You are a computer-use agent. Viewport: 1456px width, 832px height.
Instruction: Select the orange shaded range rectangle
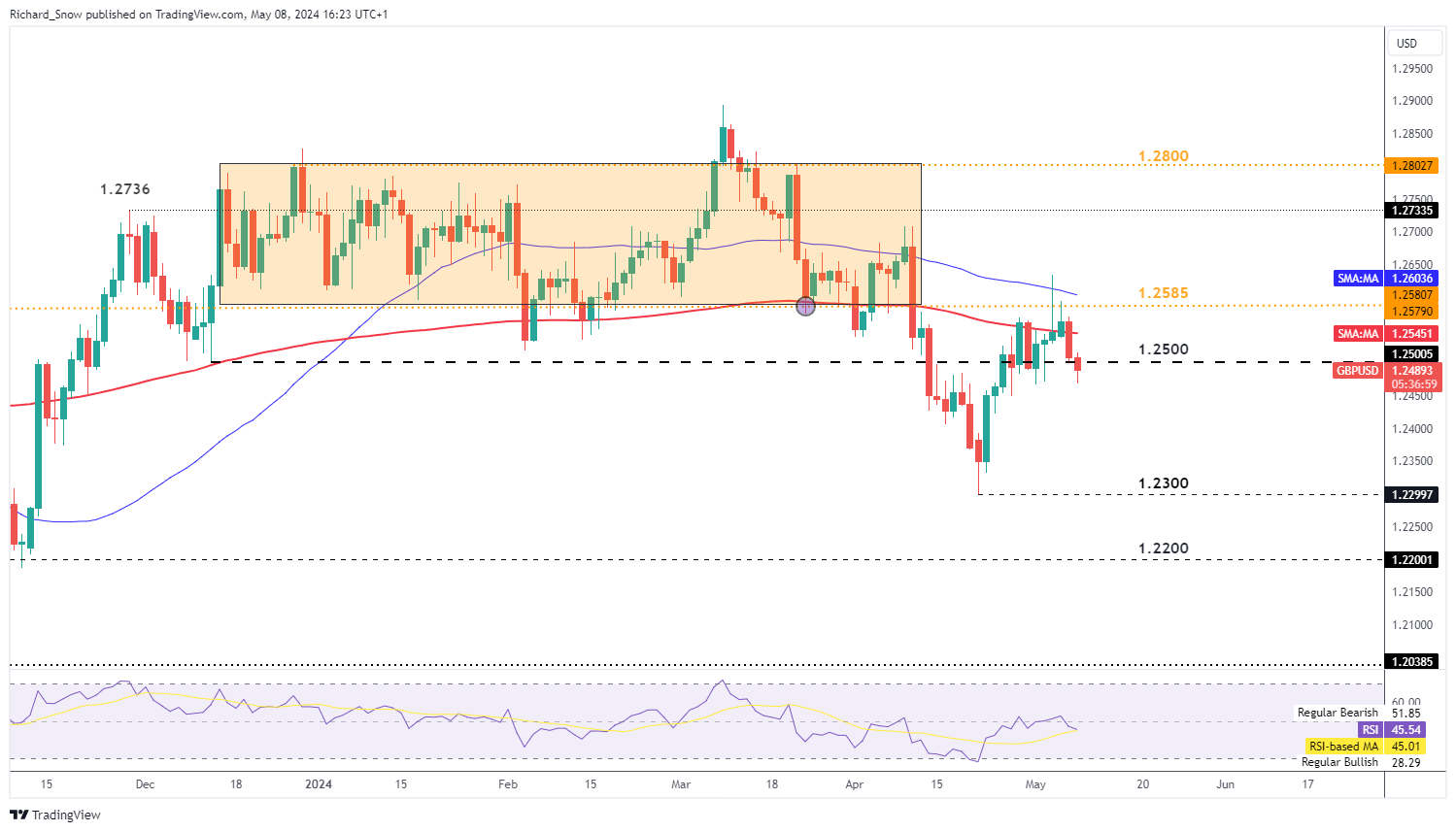coord(570,234)
